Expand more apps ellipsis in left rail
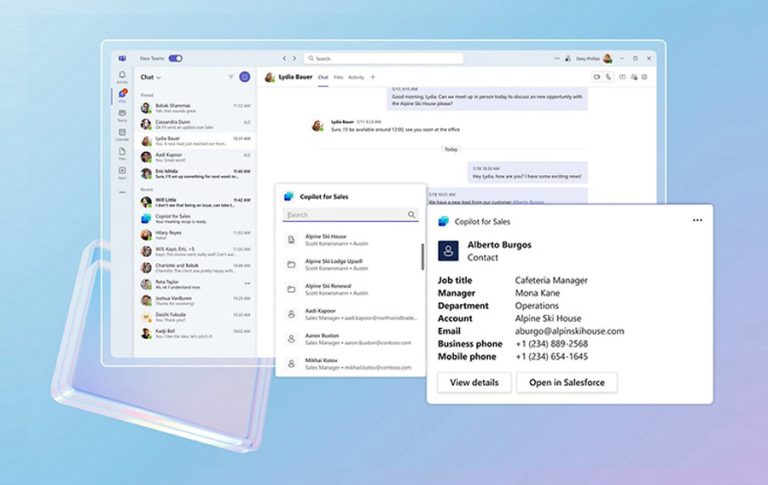The height and width of the screenshot is (485, 768). 122,191
